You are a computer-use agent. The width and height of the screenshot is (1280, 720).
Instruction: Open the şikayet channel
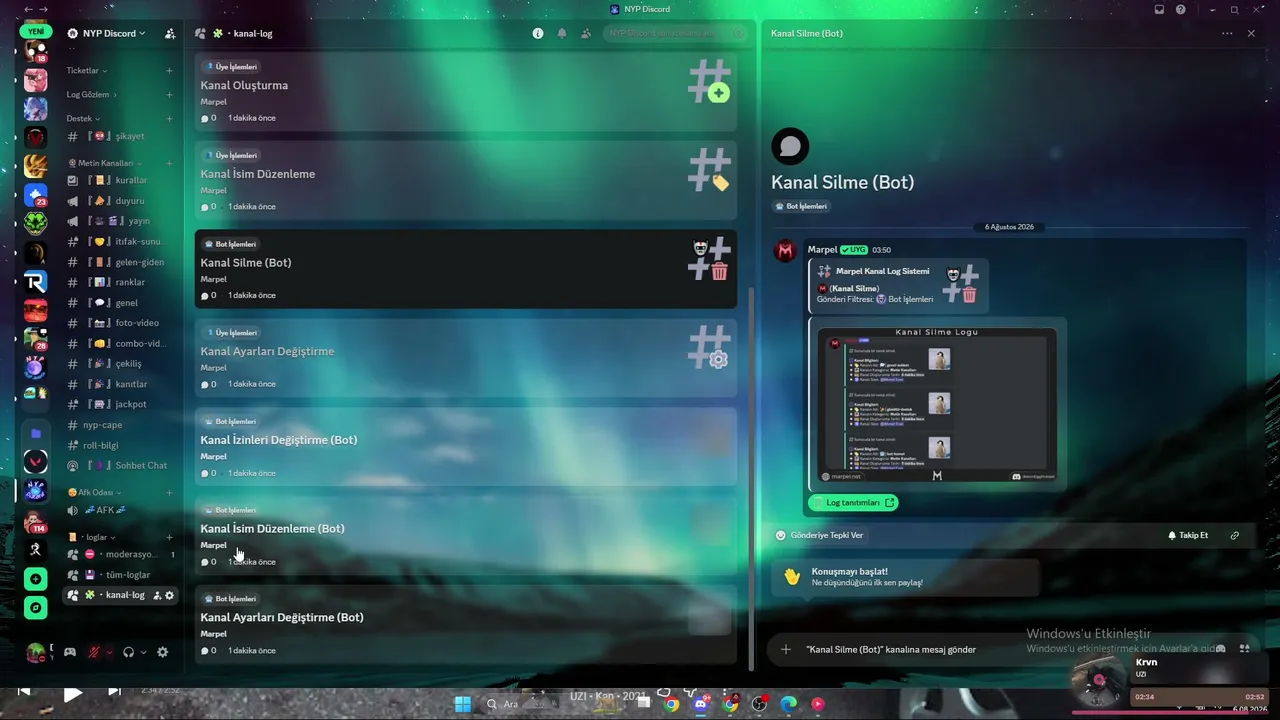120,136
